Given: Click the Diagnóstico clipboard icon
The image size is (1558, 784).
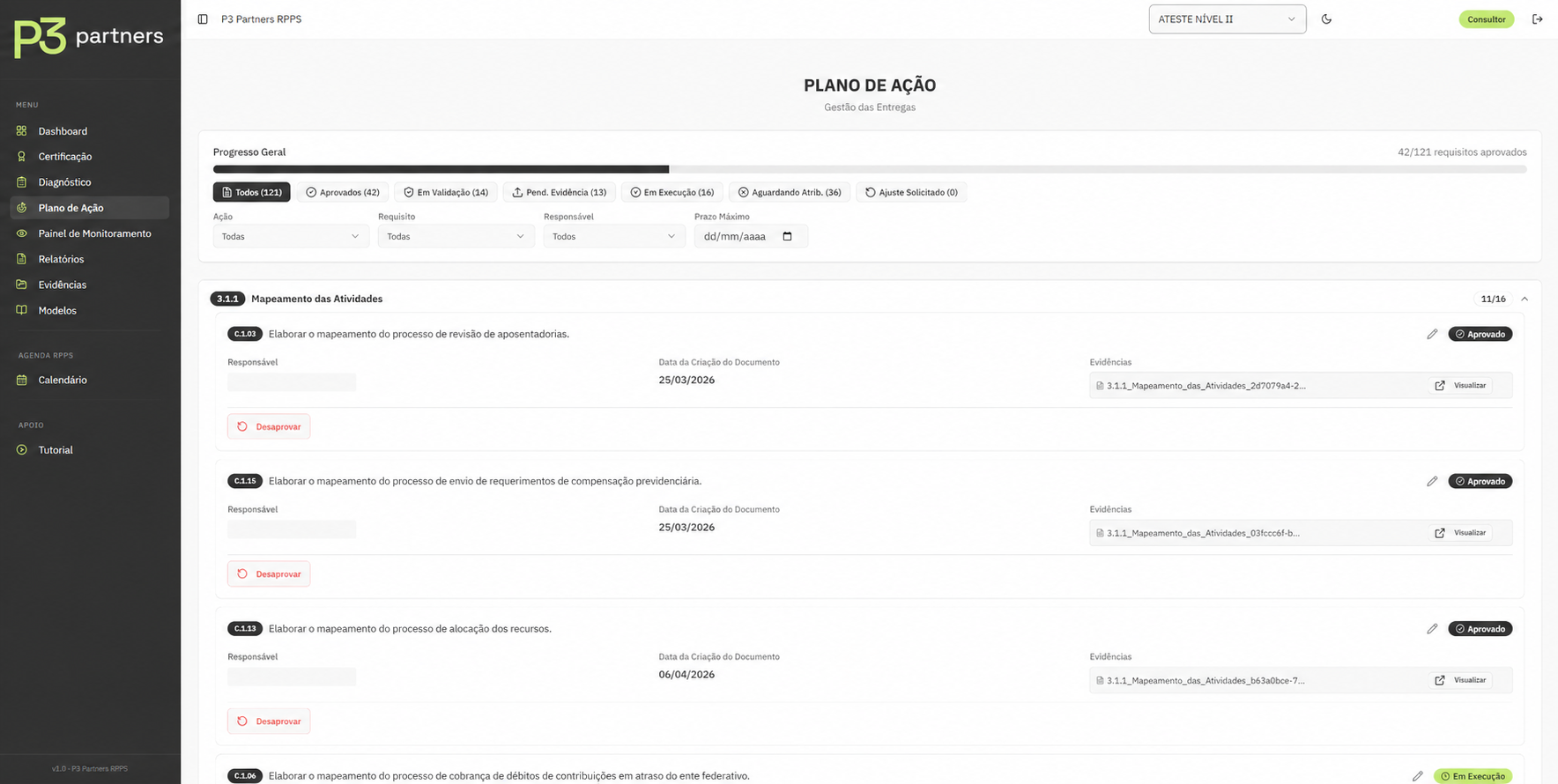Looking at the screenshot, I should tap(22, 182).
